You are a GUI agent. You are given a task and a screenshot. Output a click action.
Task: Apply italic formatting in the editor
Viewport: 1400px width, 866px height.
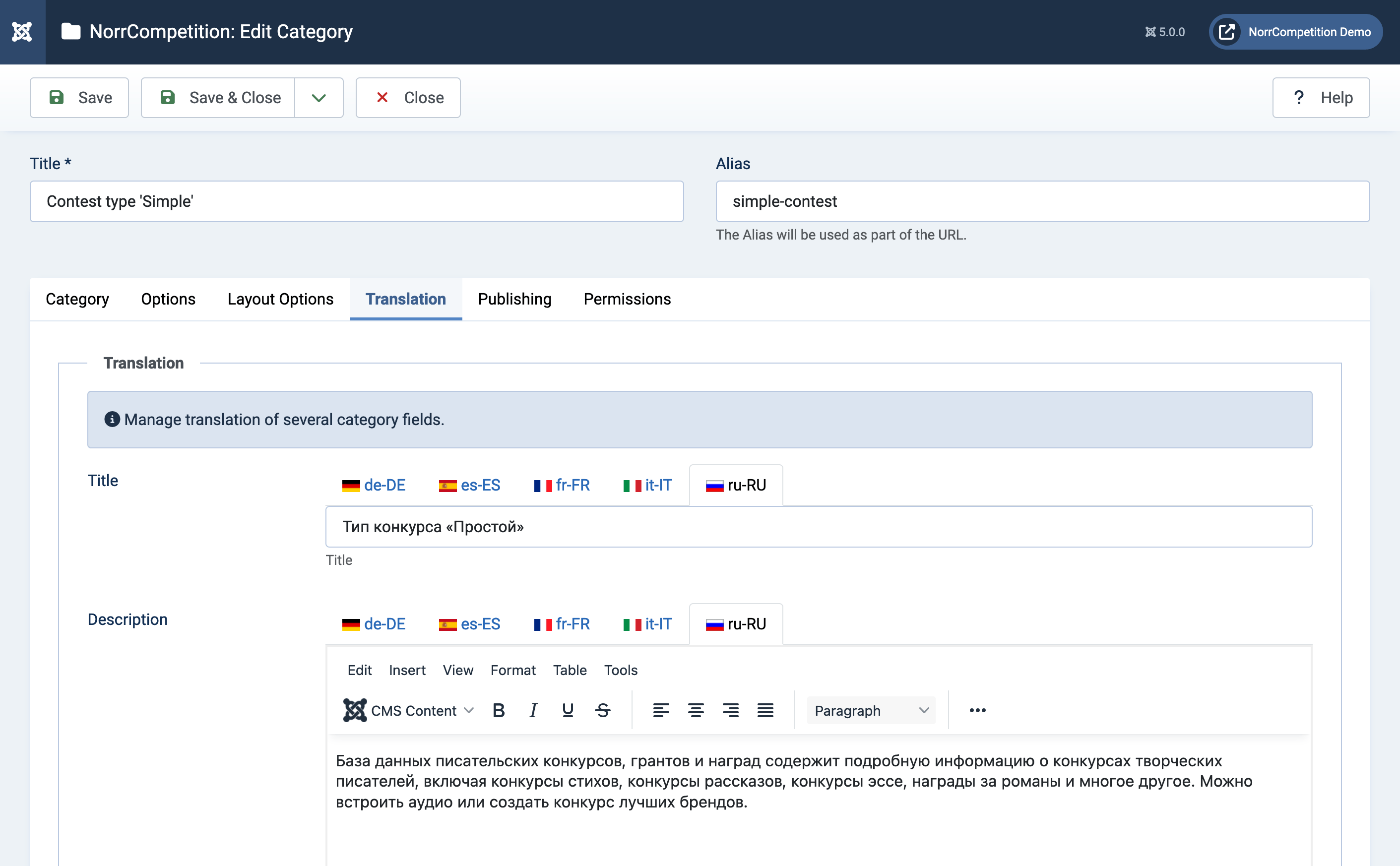533,710
